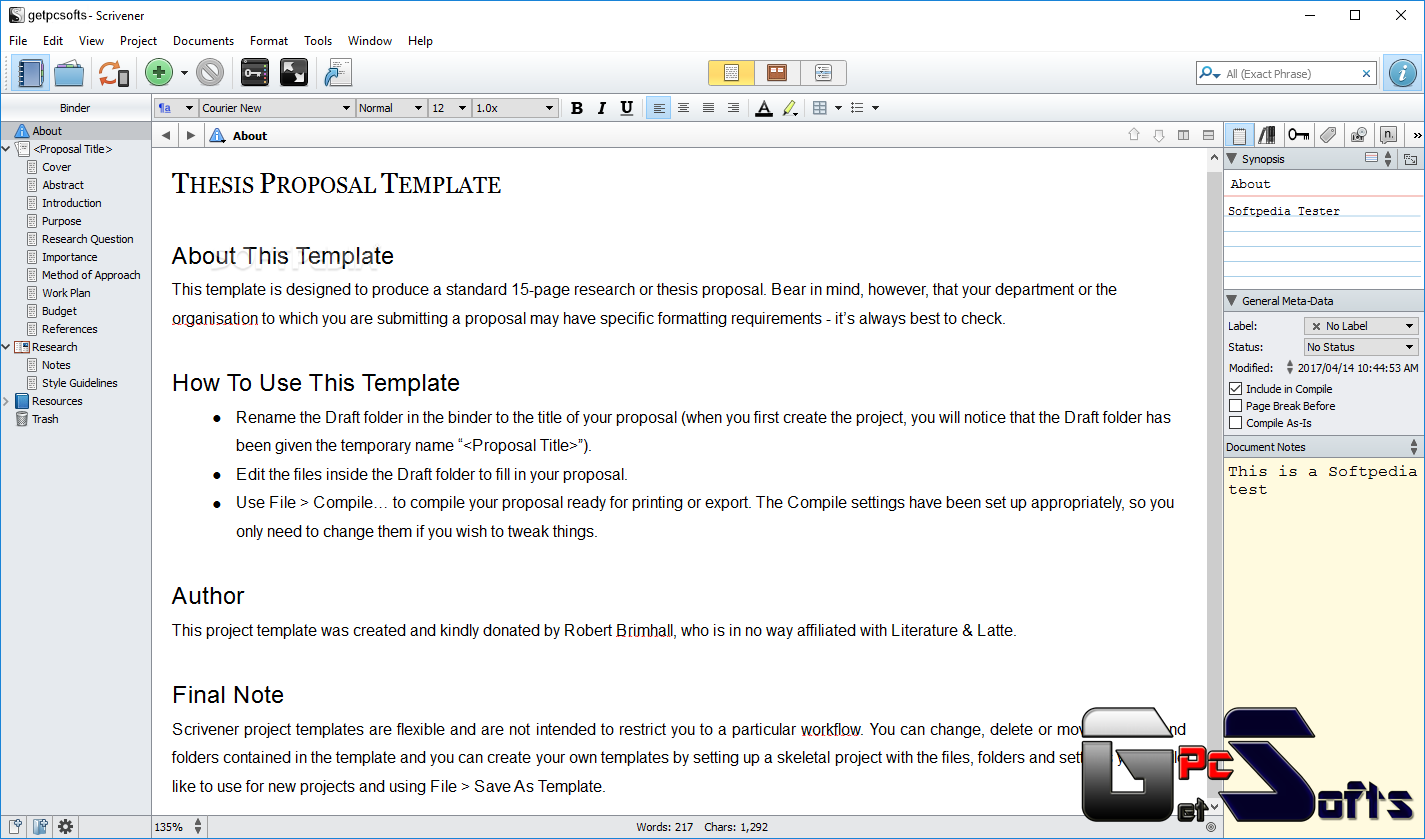Click the Sync with mobile devices icon
The image size is (1425, 839).
pos(113,73)
